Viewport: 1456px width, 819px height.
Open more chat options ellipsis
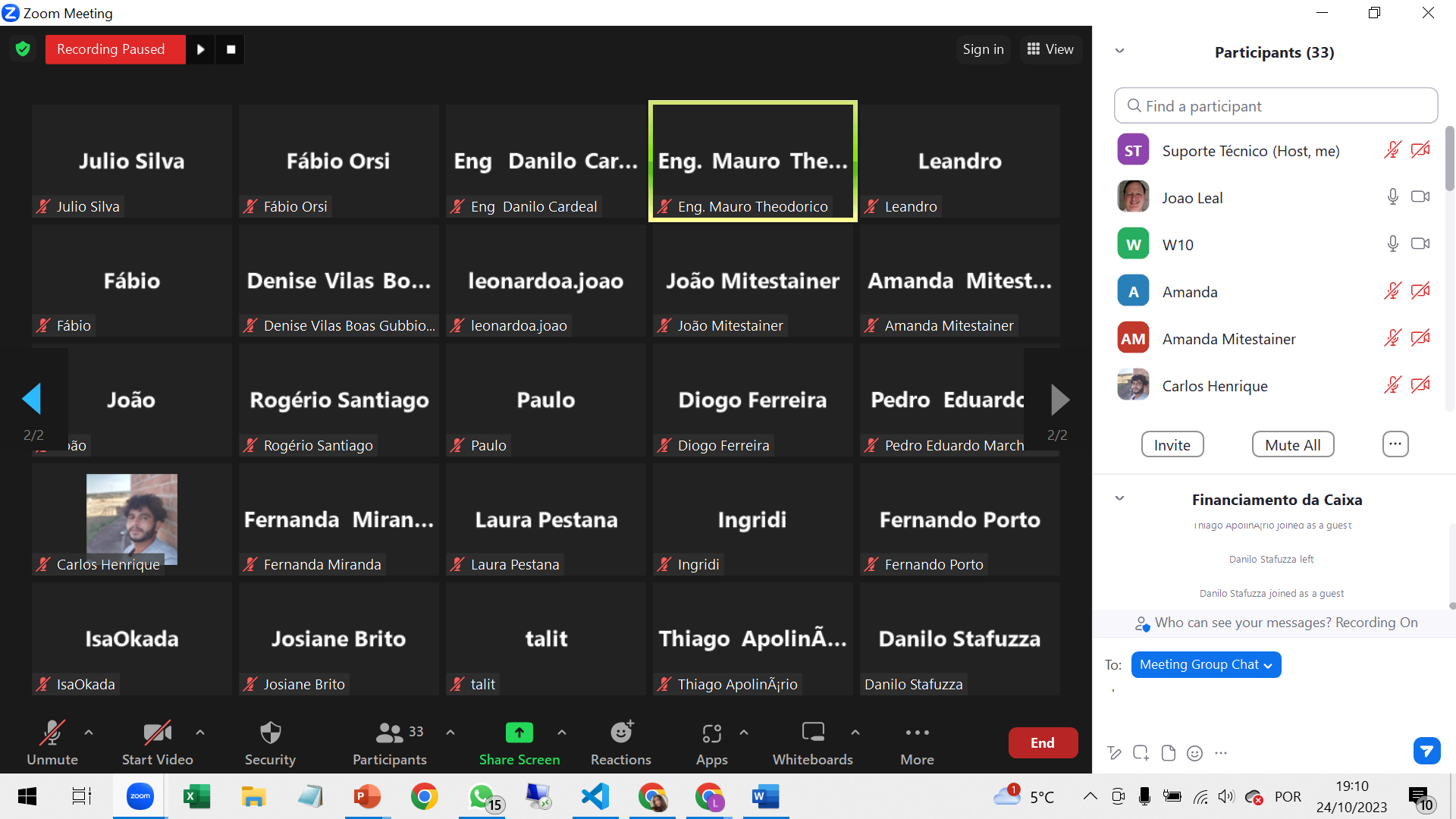(1220, 753)
